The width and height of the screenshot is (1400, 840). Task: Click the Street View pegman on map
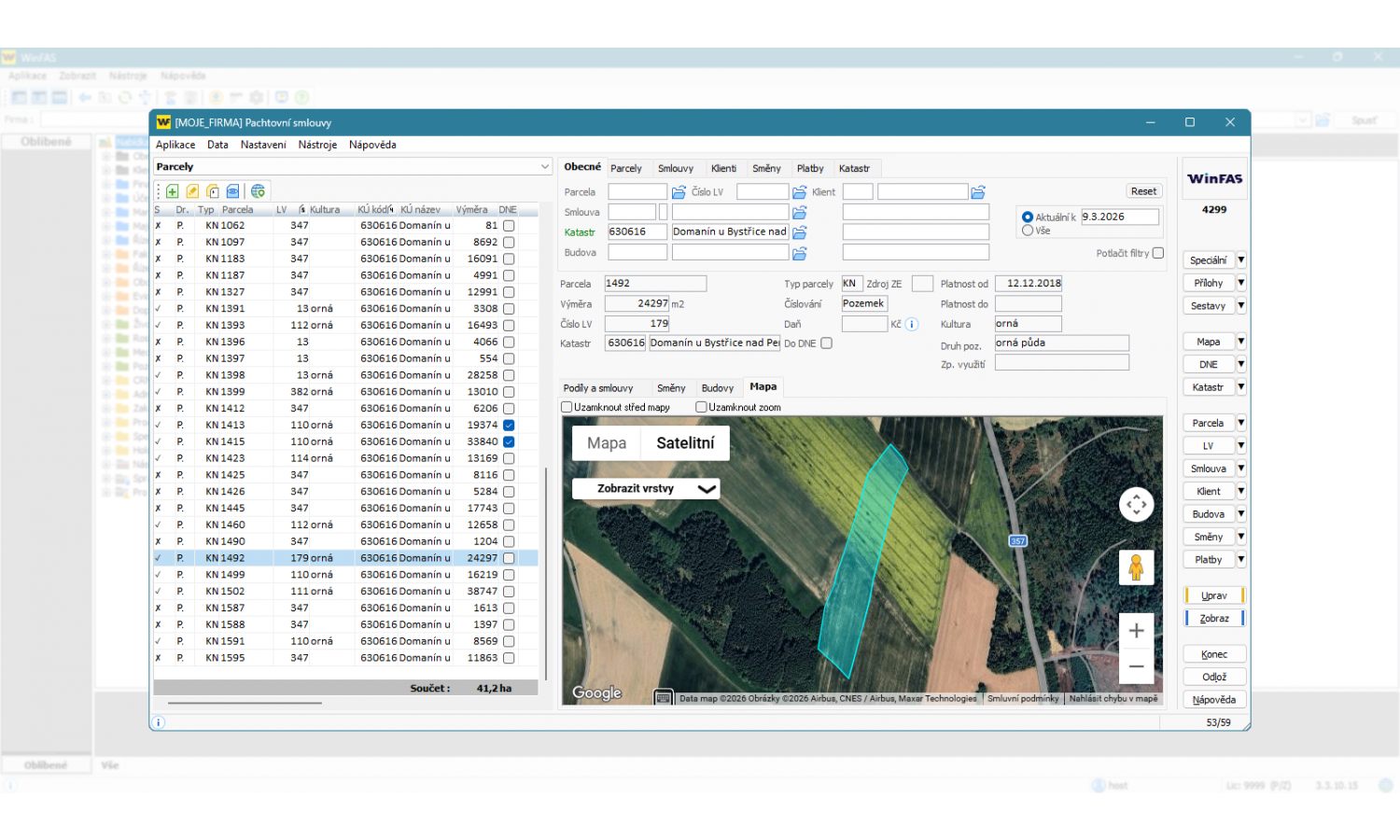coord(1136,567)
